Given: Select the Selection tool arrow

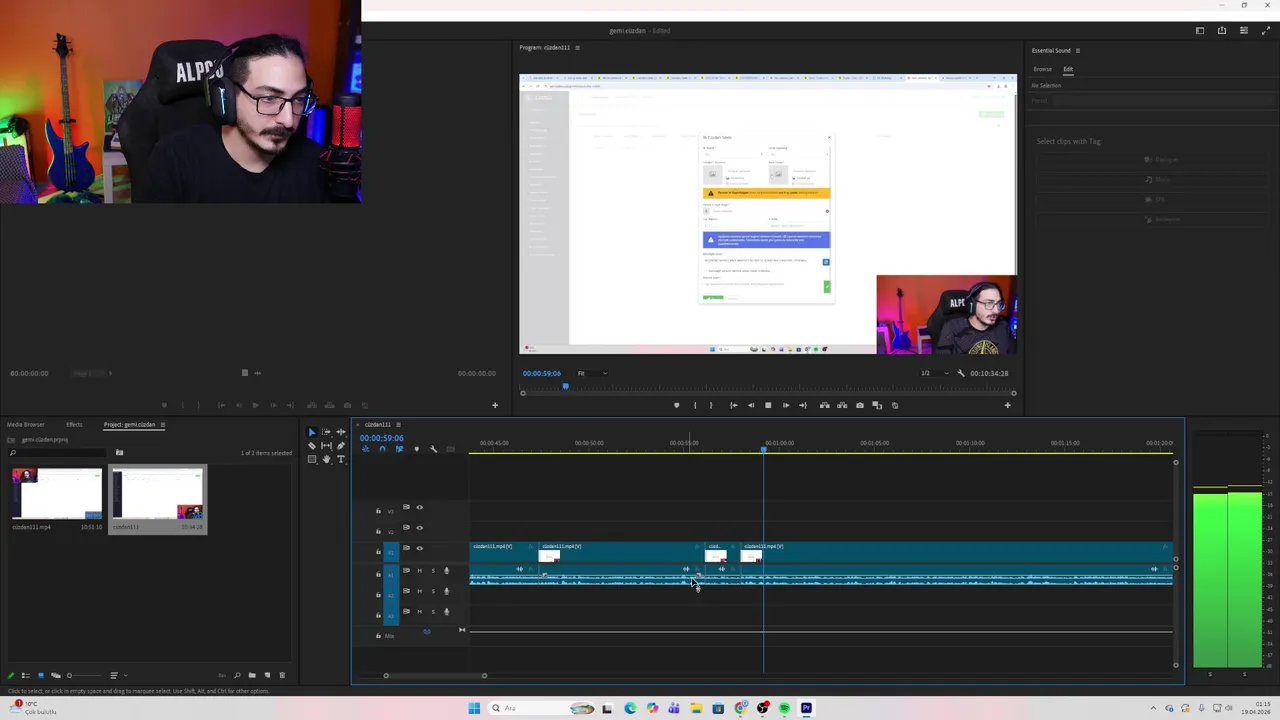Looking at the screenshot, I should (312, 432).
